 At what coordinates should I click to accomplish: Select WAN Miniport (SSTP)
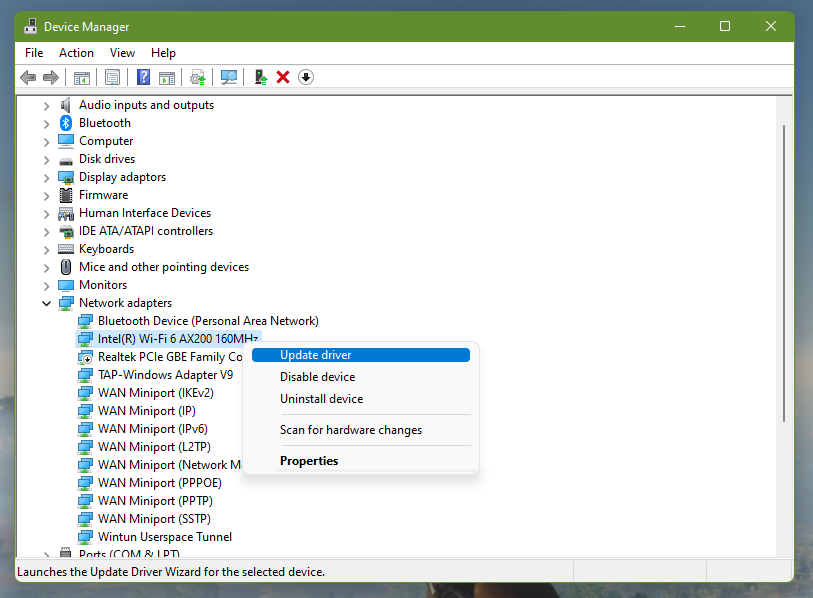coord(154,519)
